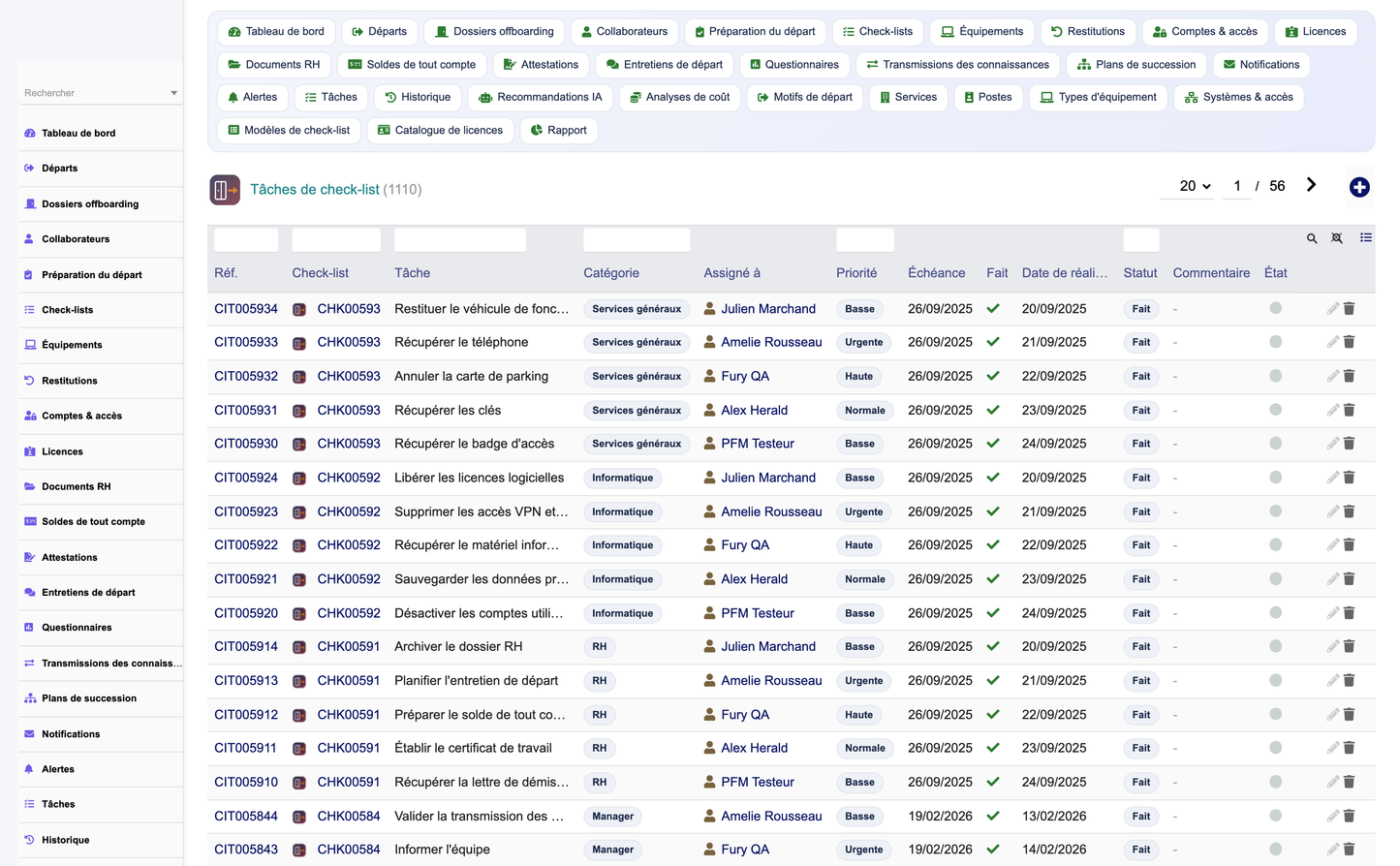Screen dimensions: 1400x866
Task: Click the Urgente priority badge for CIT005933
Action: pos(863,342)
